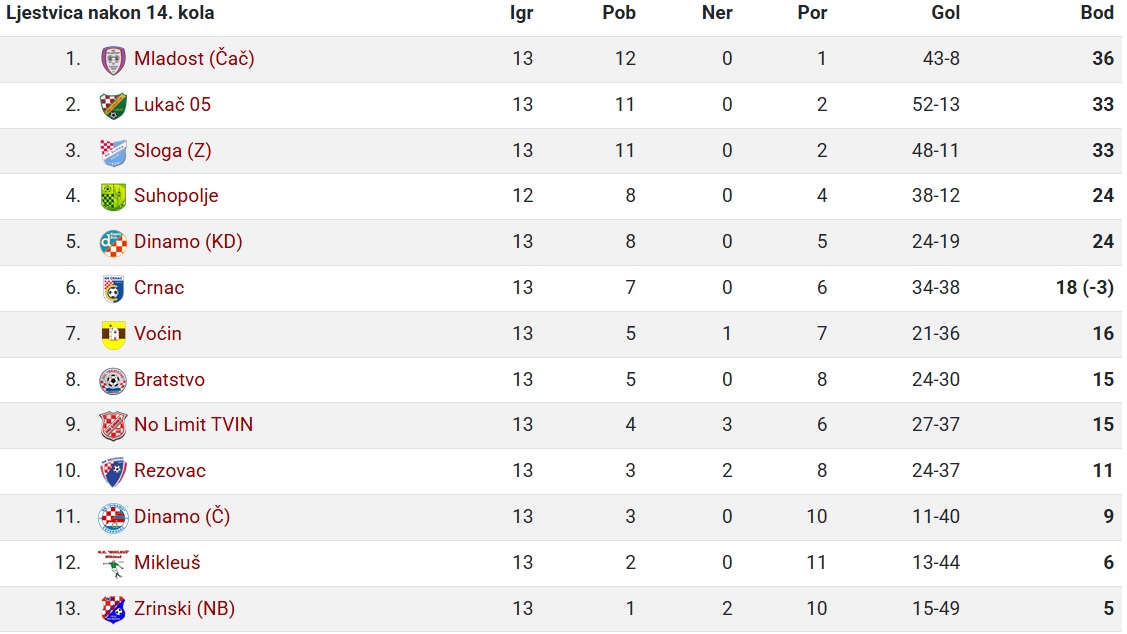Click the Crnac points value 18 (-3)
This screenshot has width=1127, height=634.
1085,288
